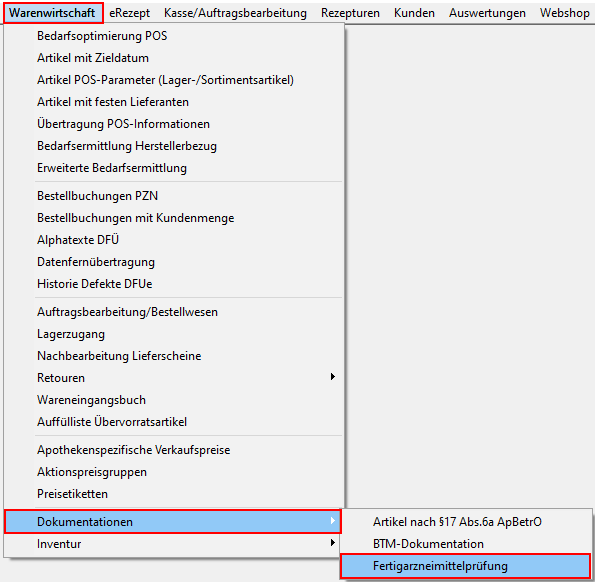Viewport: 595px width, 582px height.
Task: Open the Webshop menu
Action: click(x=565, y=13)
